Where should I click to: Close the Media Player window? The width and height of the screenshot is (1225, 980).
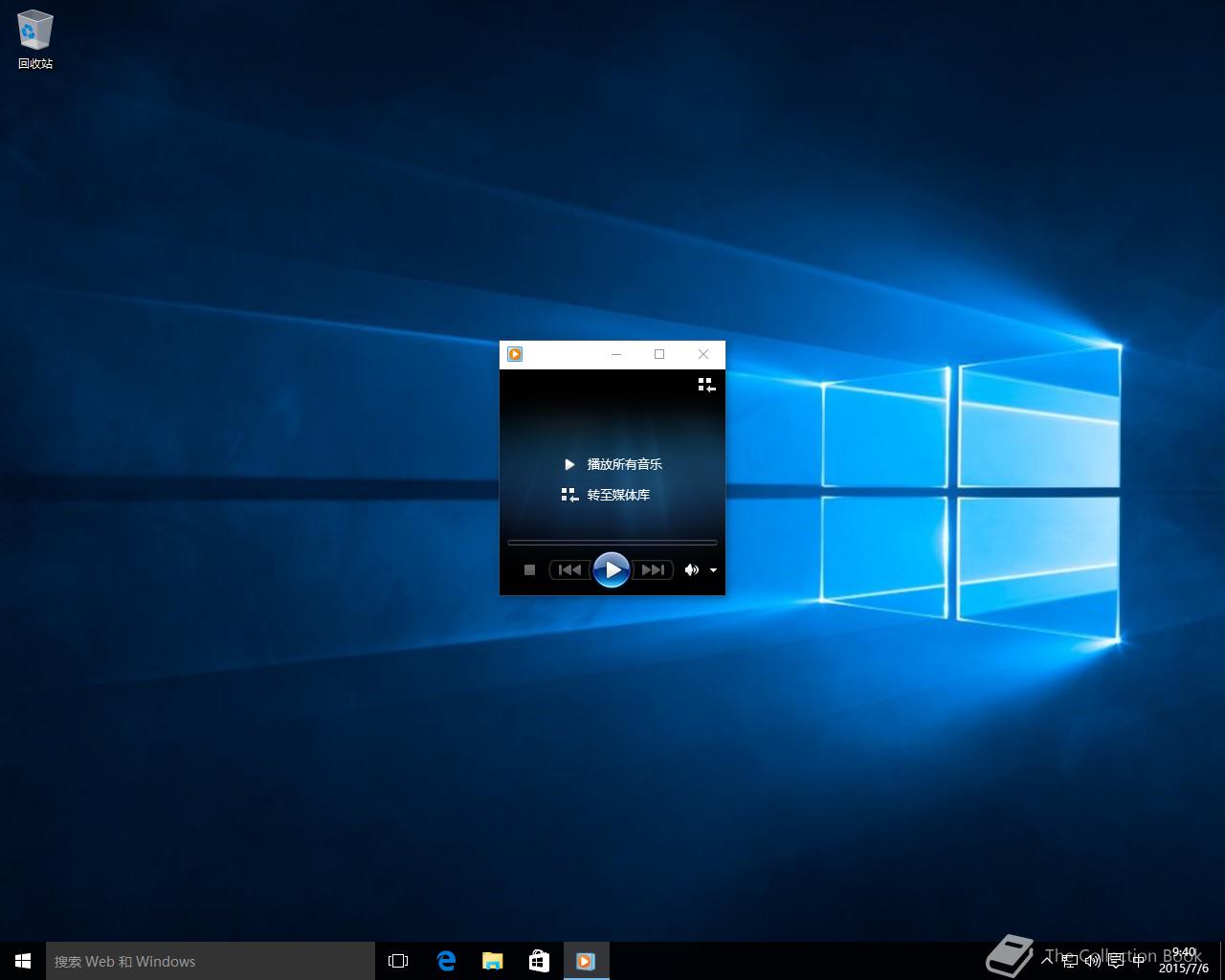click(x=703, y=354)
